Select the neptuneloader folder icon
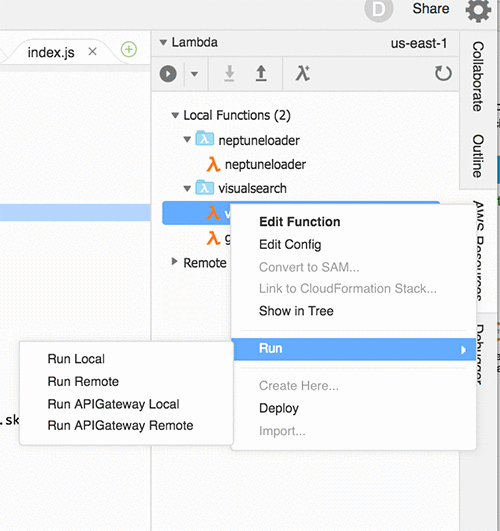 [x=204, y=139]
